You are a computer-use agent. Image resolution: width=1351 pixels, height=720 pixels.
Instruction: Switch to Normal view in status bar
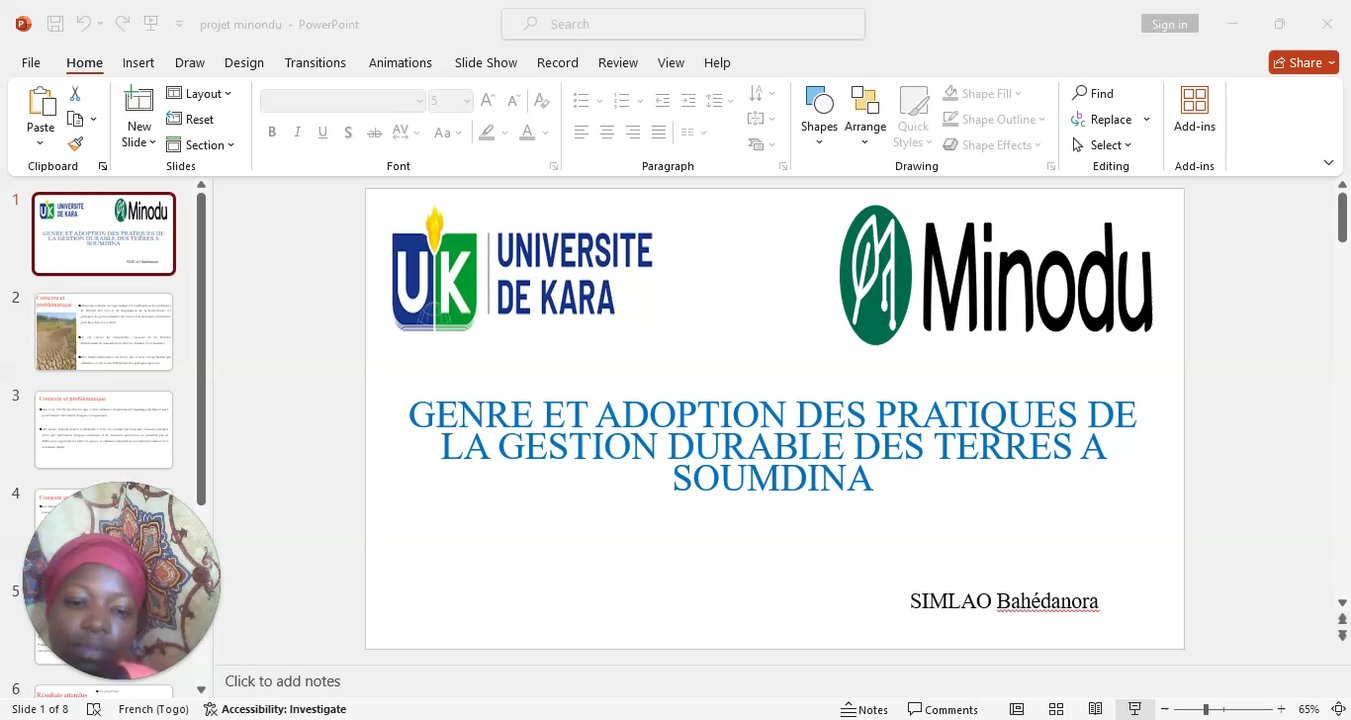(x=1016, y=709)
